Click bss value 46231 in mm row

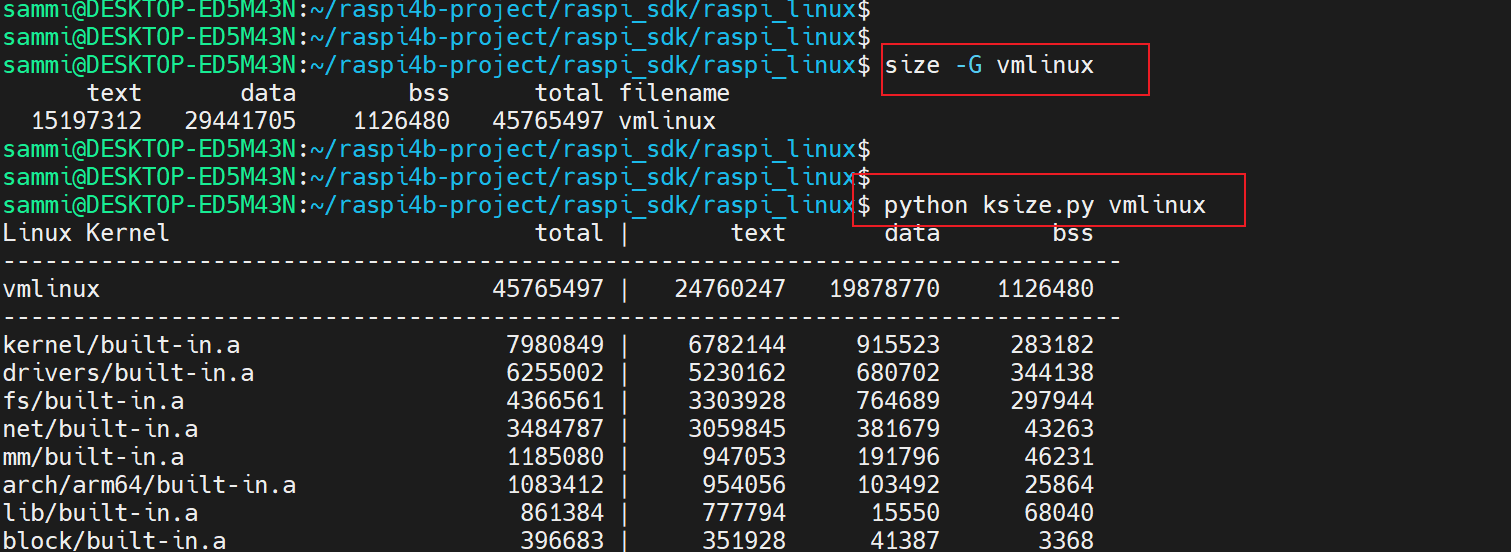(x=1059, y=458)
